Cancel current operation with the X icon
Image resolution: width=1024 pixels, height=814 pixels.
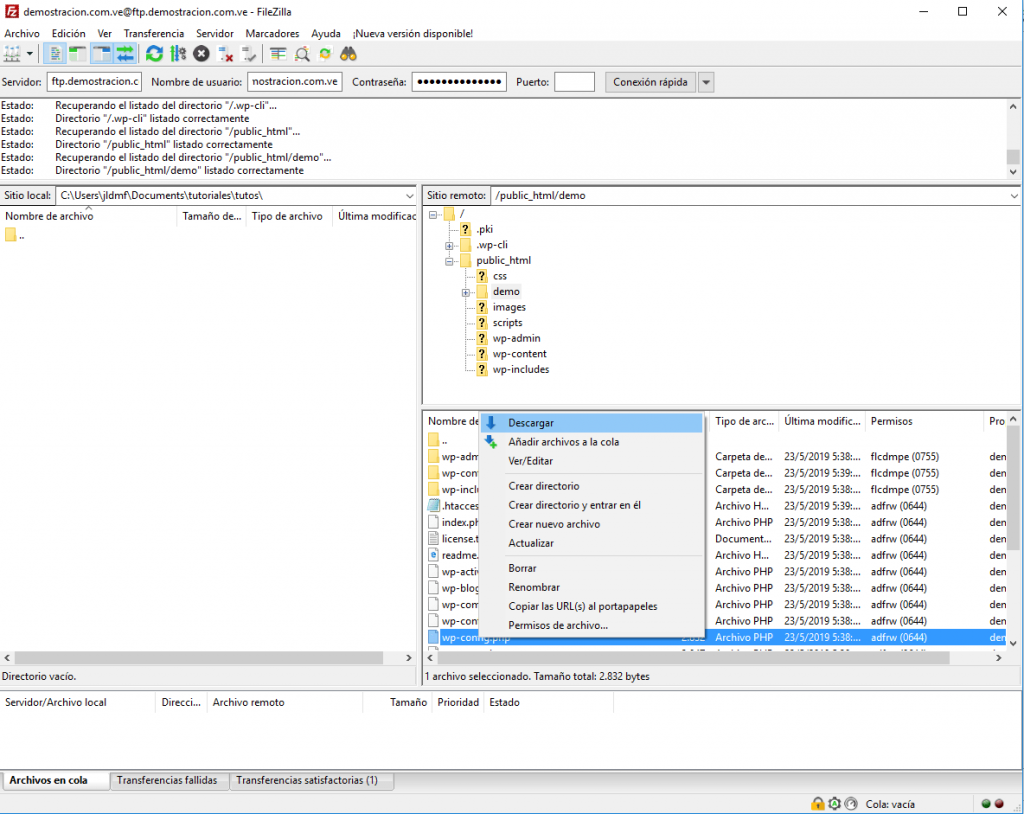[x=202, y=54]
